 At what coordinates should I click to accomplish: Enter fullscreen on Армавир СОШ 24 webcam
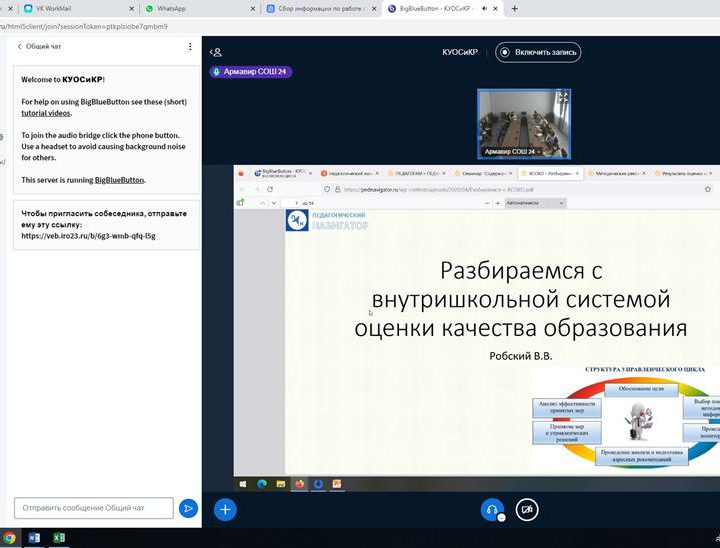click(562, 97)
